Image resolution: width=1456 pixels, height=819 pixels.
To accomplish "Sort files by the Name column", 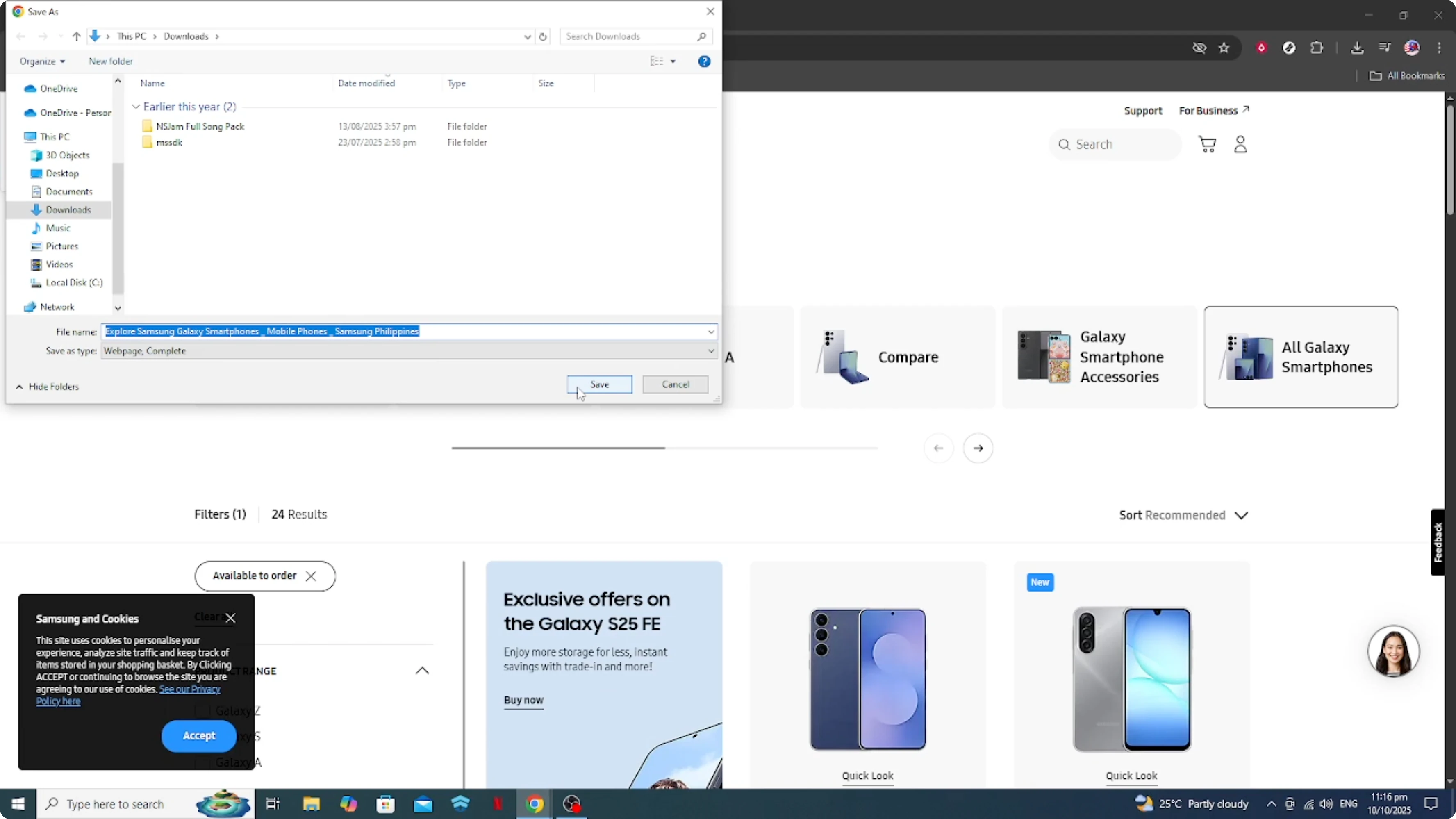I will click(x=152, y=83).
